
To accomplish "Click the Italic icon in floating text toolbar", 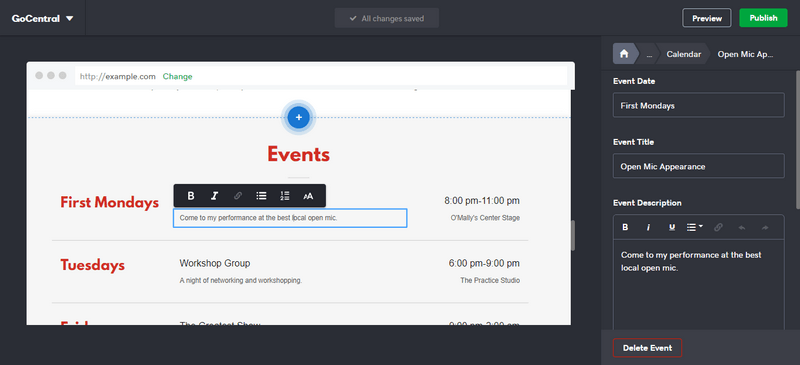I will tap(214, 196).
